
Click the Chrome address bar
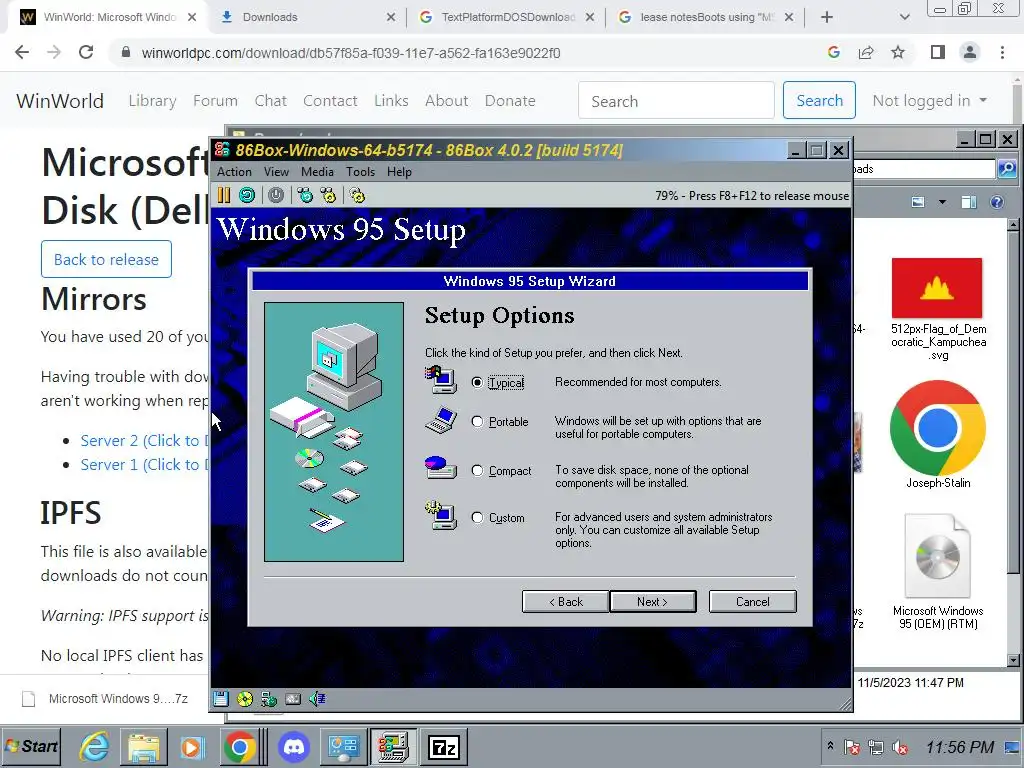[470, 53]
